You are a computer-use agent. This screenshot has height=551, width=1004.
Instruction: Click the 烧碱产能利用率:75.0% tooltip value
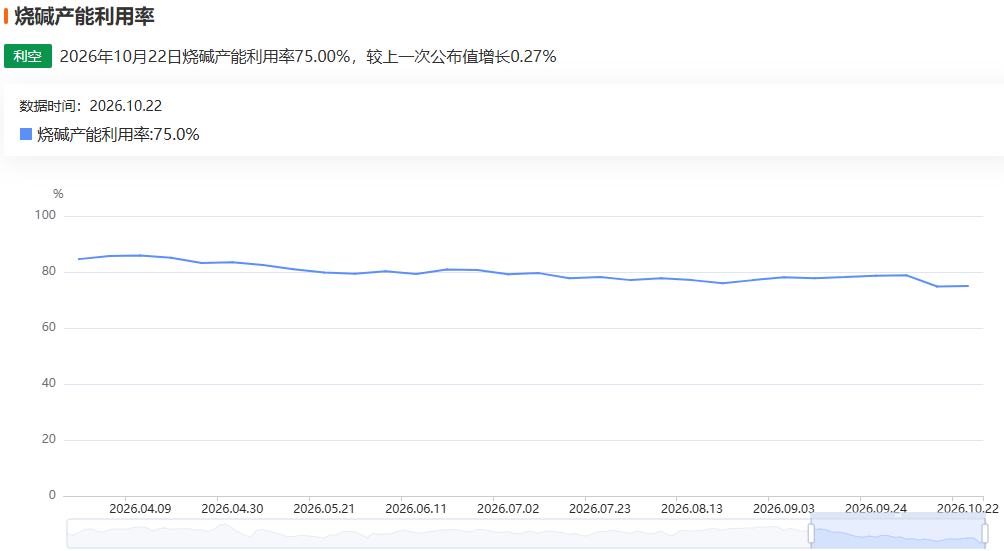pyautogui.click(x=118, y=134)
